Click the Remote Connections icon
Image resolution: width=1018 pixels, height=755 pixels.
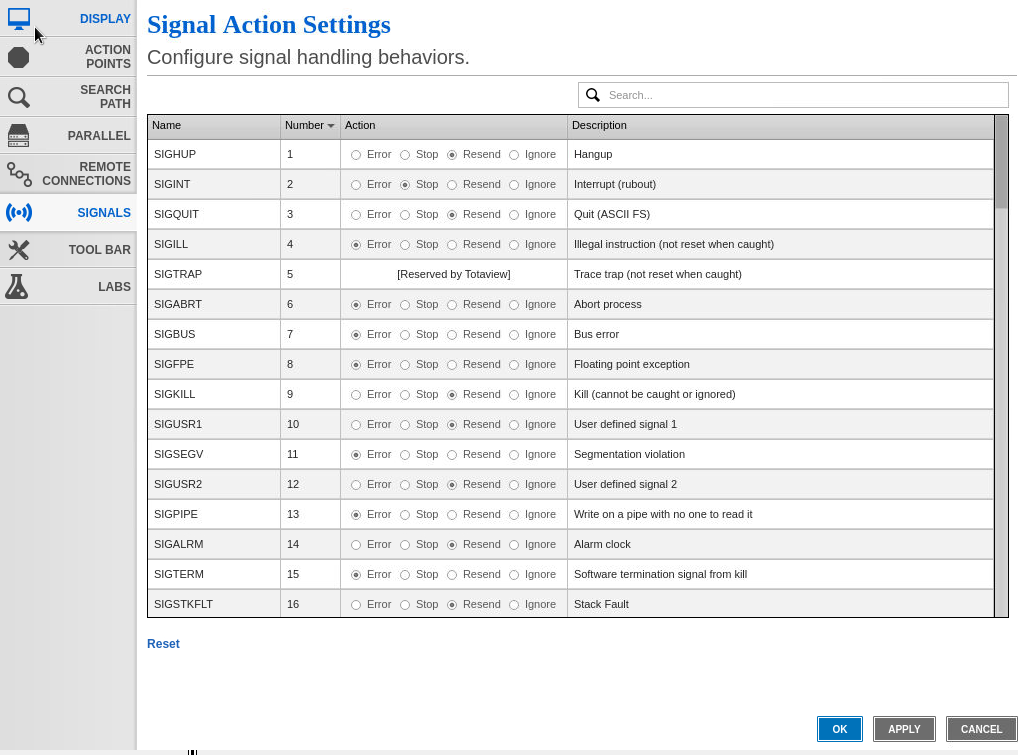tap(19, 174)
